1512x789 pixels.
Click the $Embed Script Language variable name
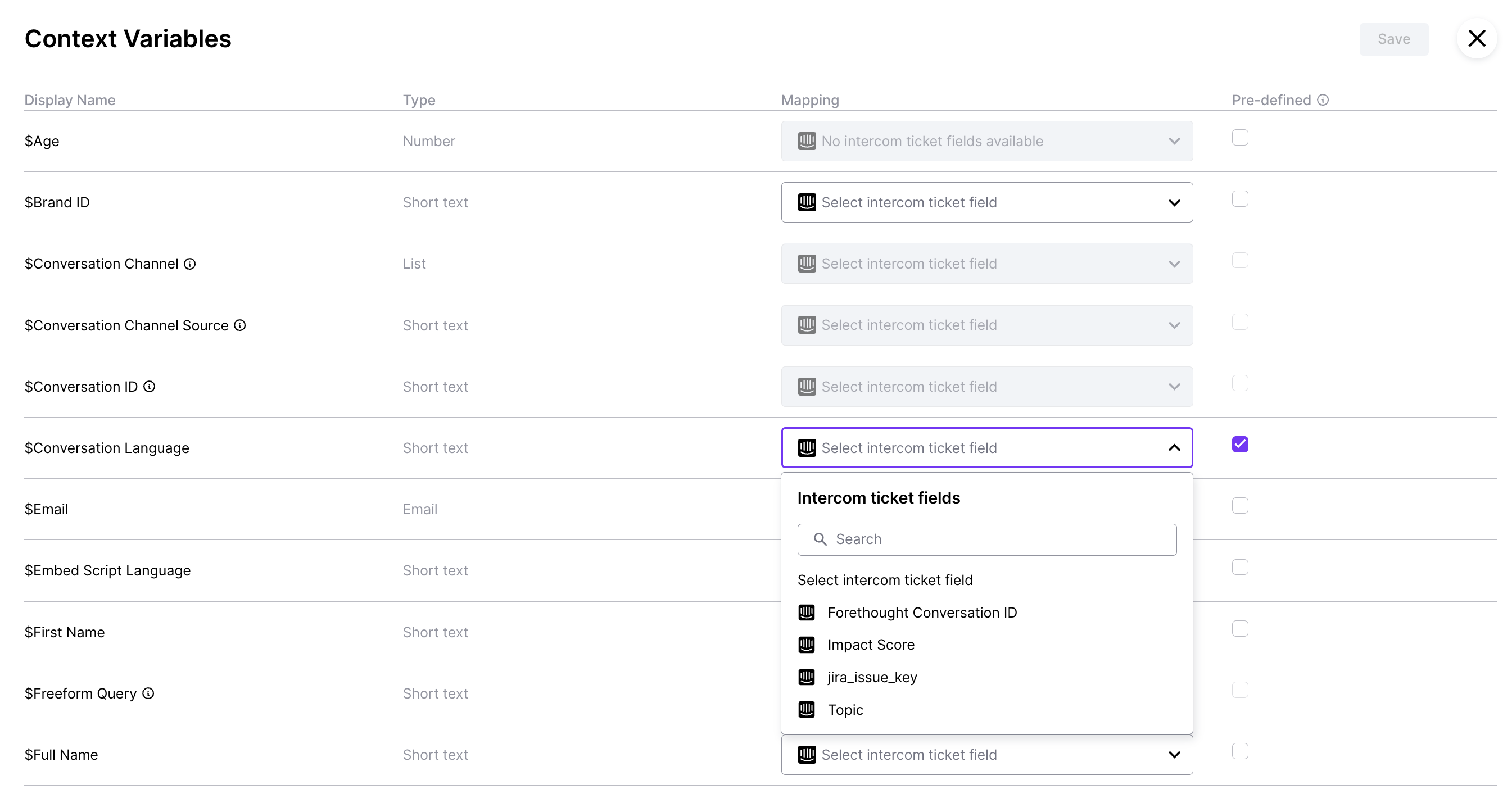107,570
